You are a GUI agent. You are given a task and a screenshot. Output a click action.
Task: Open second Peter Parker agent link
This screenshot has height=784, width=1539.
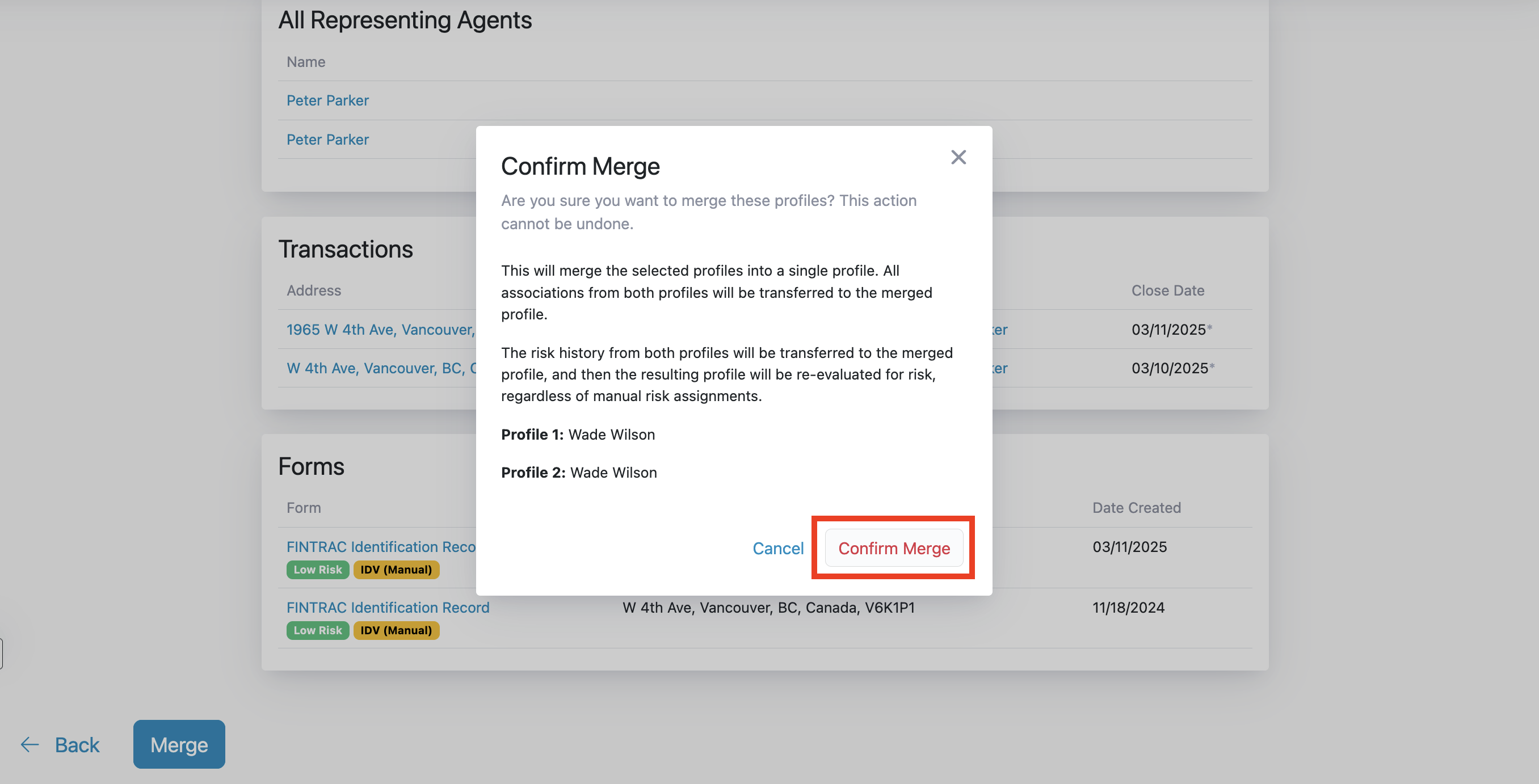[327, 139]
